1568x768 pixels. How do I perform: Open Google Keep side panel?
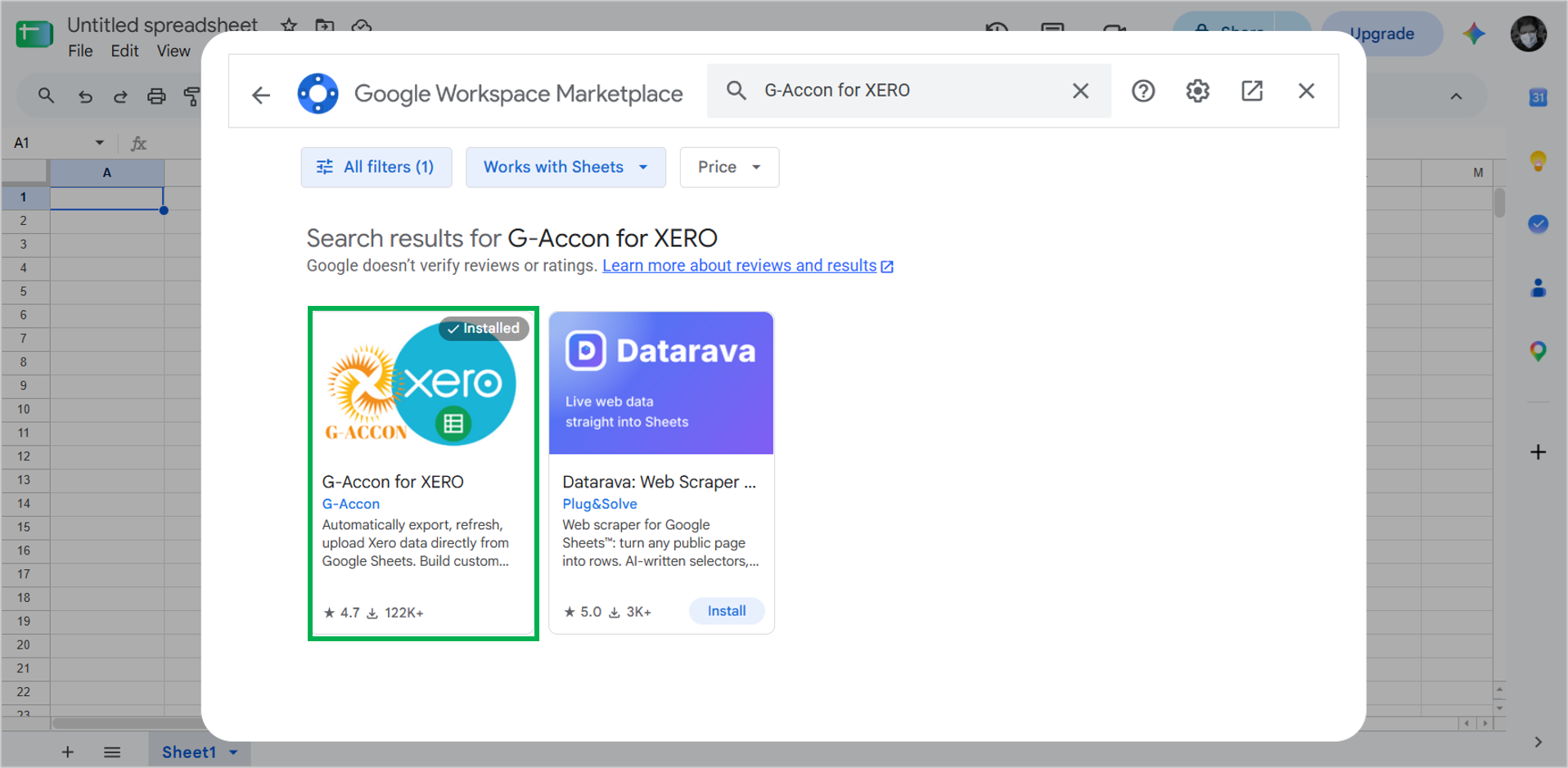point(1539,160)
